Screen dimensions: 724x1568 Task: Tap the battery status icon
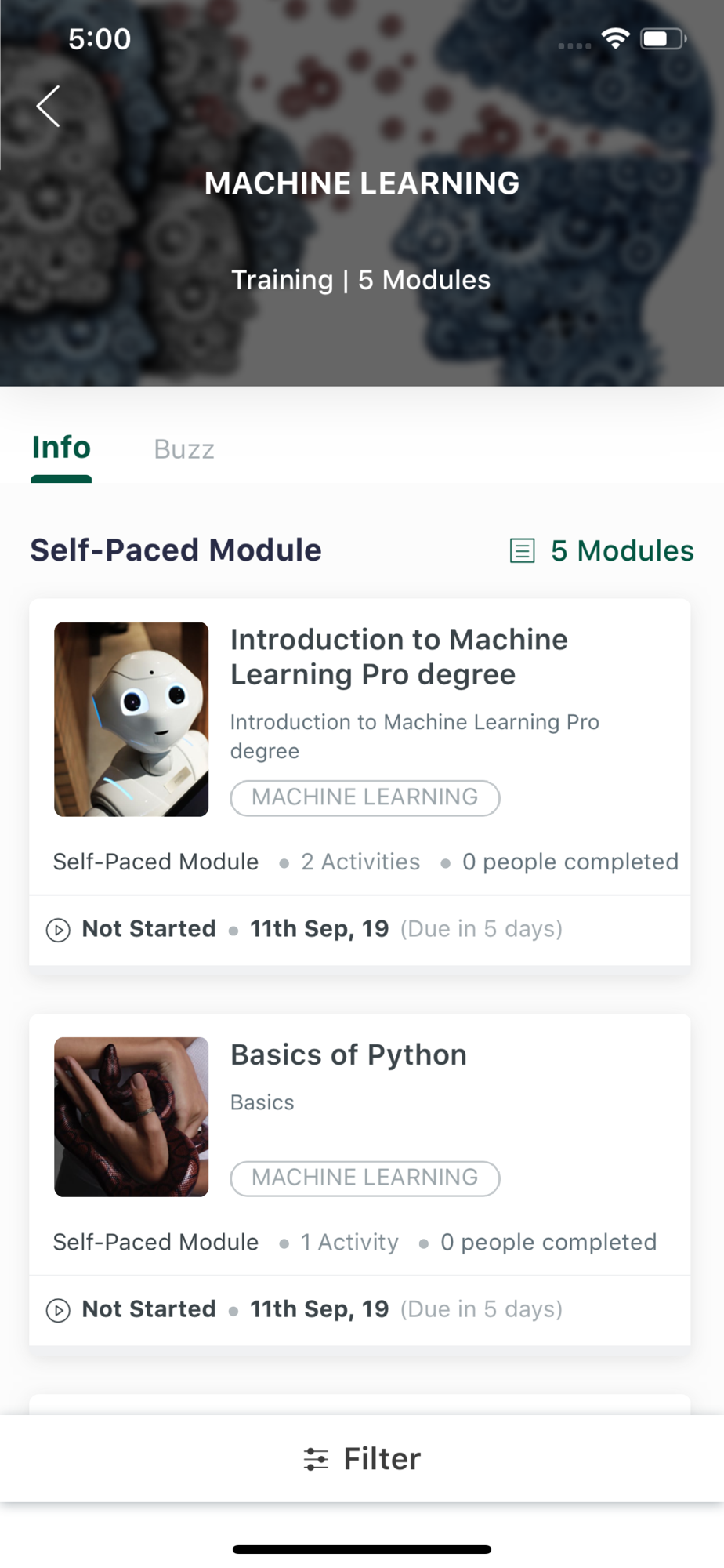click(664, 38)
